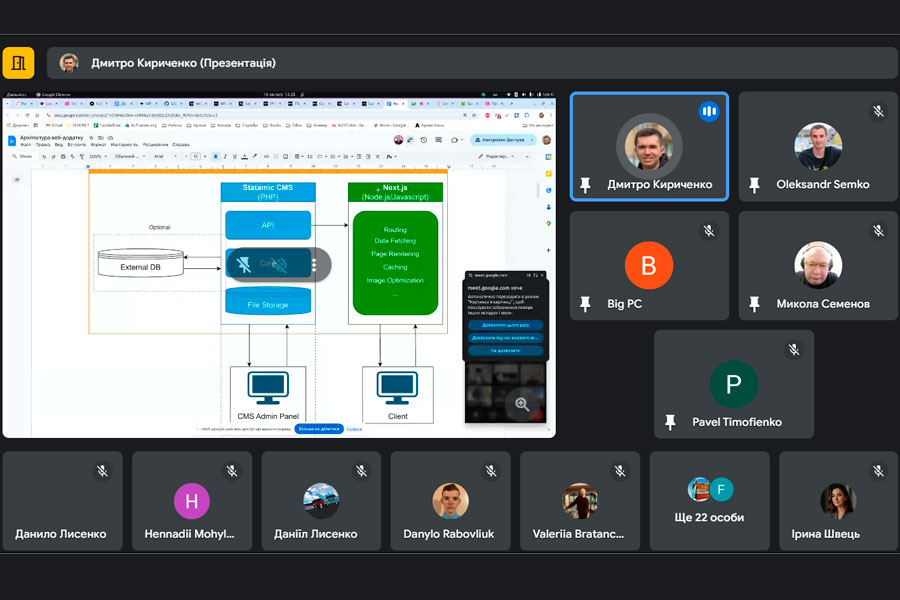The image size is (900, 600).
Task: Open the Справка menu in Docs
Action: (181, 145)
